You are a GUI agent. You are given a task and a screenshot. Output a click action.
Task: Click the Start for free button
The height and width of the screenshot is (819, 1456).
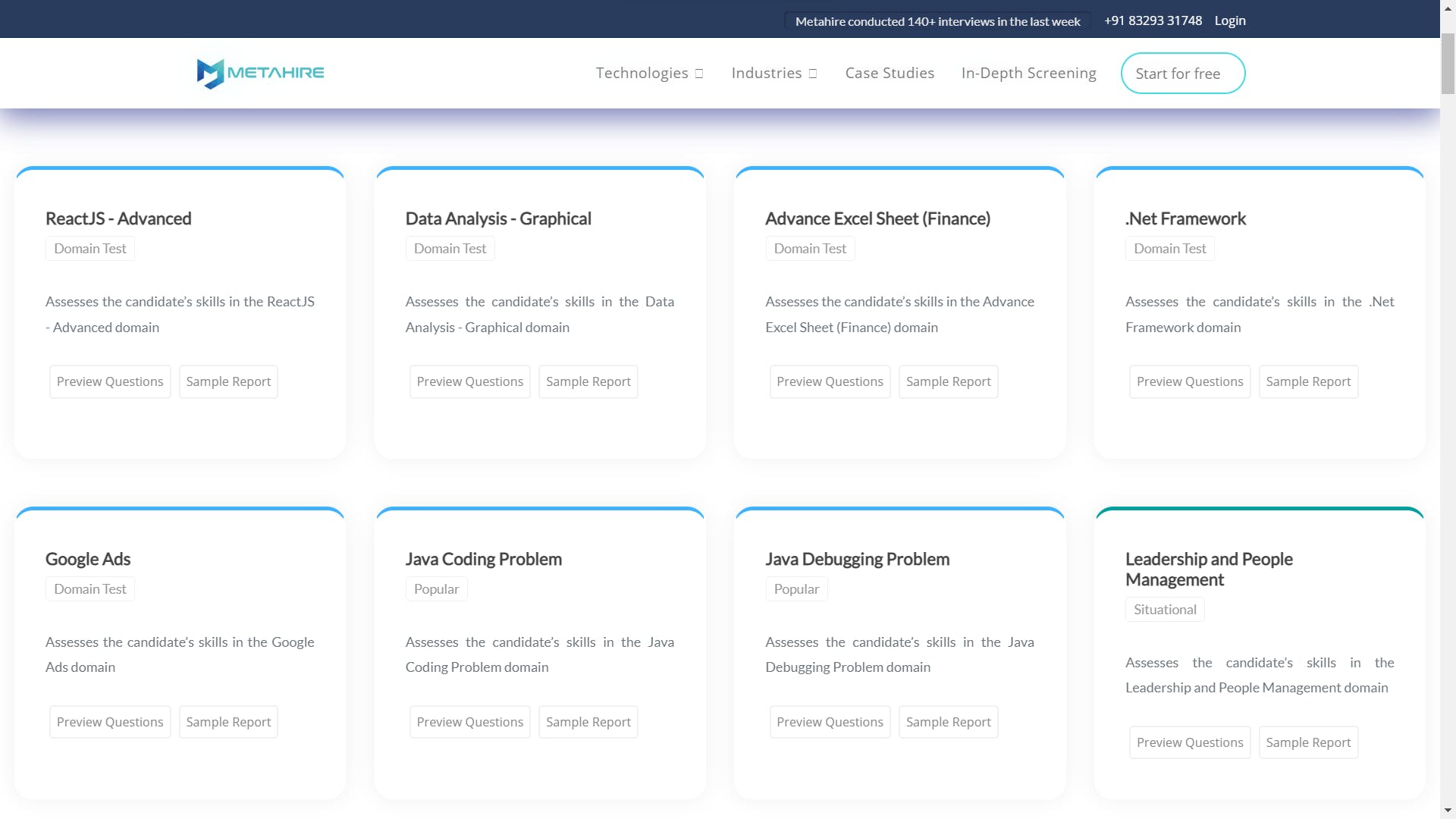(1182, 74)
